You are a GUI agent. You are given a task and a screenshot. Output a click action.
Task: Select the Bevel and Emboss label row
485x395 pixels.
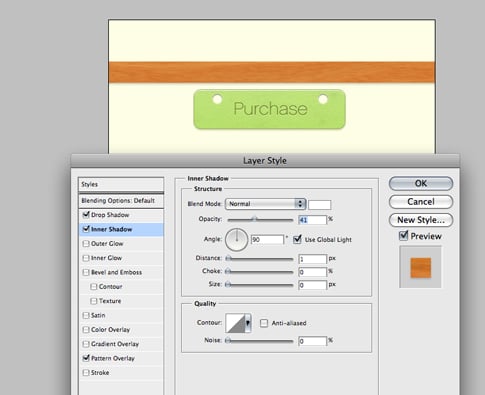coord(121,272)
